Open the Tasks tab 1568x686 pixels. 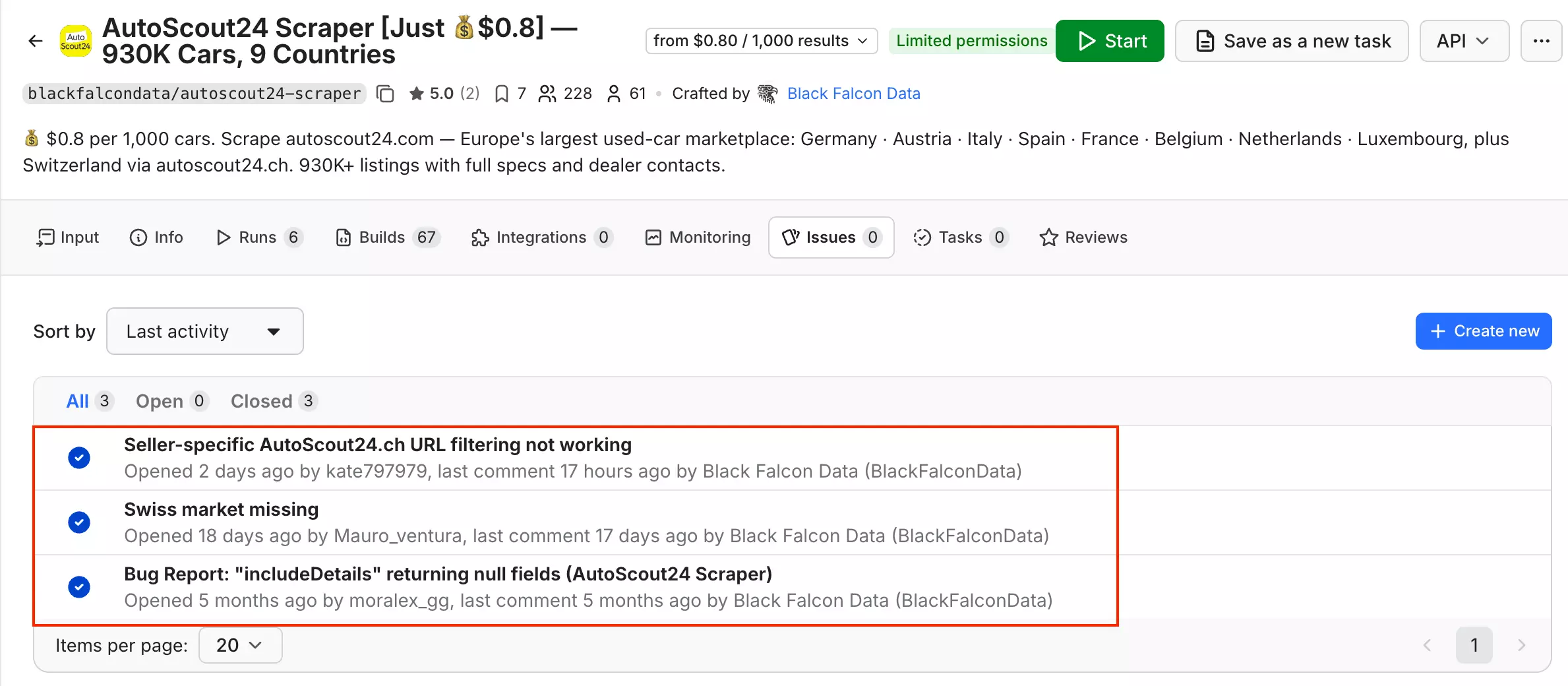[961, 237]
